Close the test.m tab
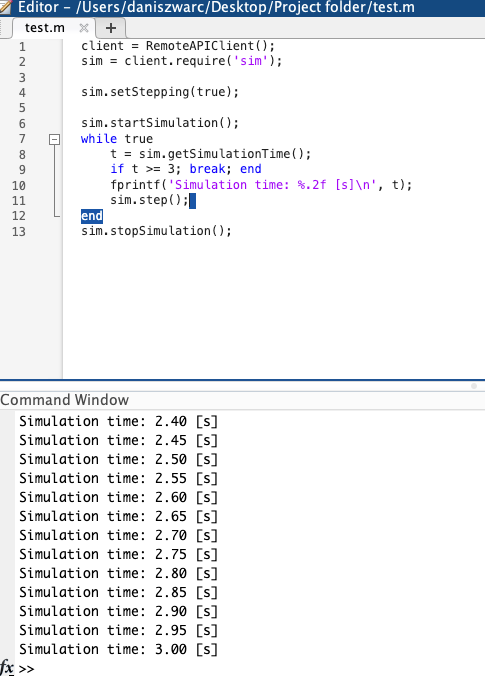This screenshot has height=676, width=485. 84,28
